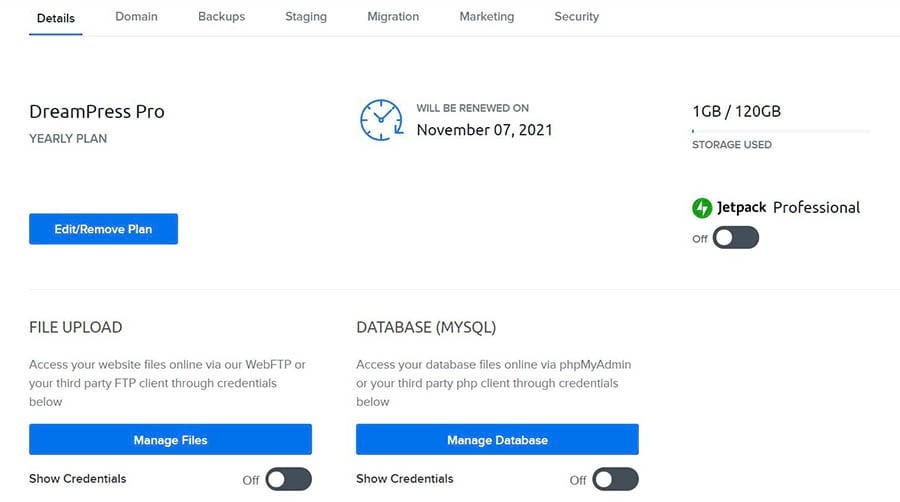
Task: Click the 1GB / 120GB storage text
Action: point(736,111)
